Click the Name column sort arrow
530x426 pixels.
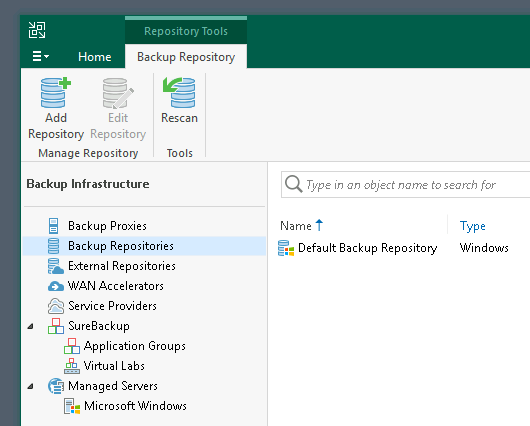[x=319, y=225]
